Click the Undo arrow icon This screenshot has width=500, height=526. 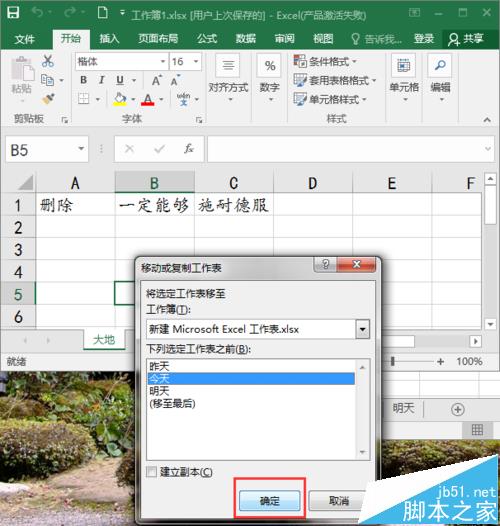37,13
